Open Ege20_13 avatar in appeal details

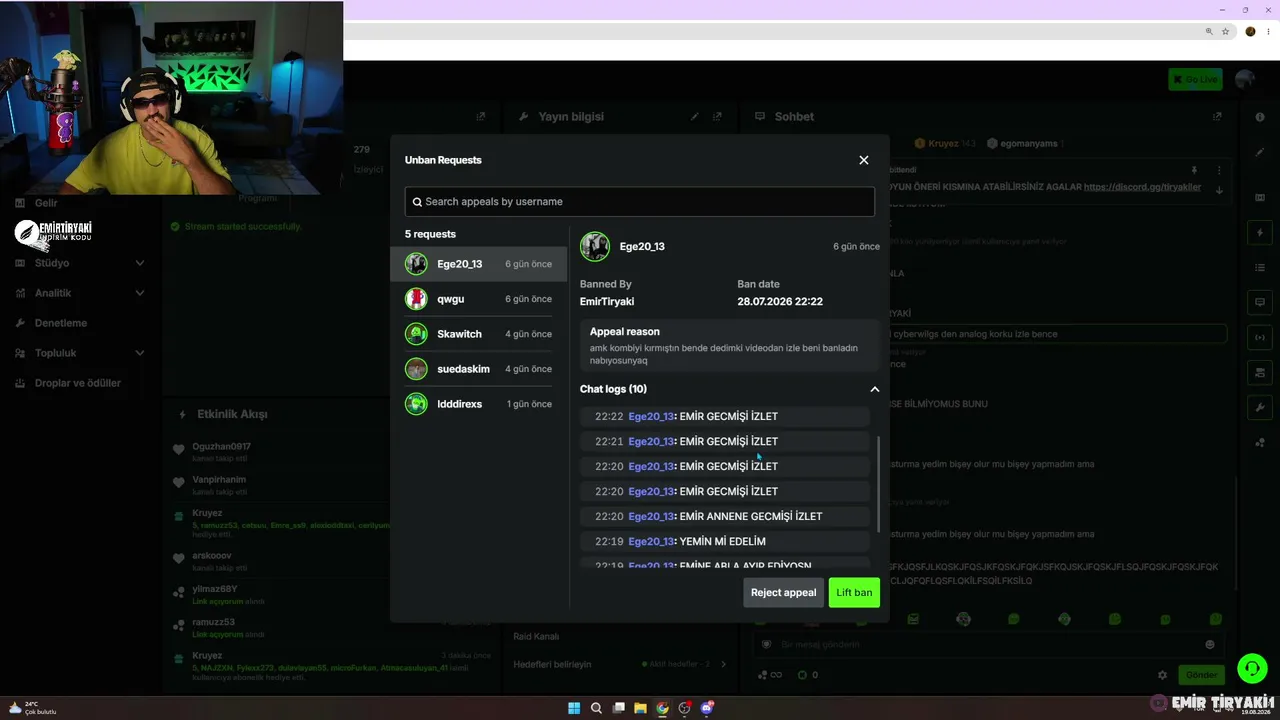(x=595, y=246)
